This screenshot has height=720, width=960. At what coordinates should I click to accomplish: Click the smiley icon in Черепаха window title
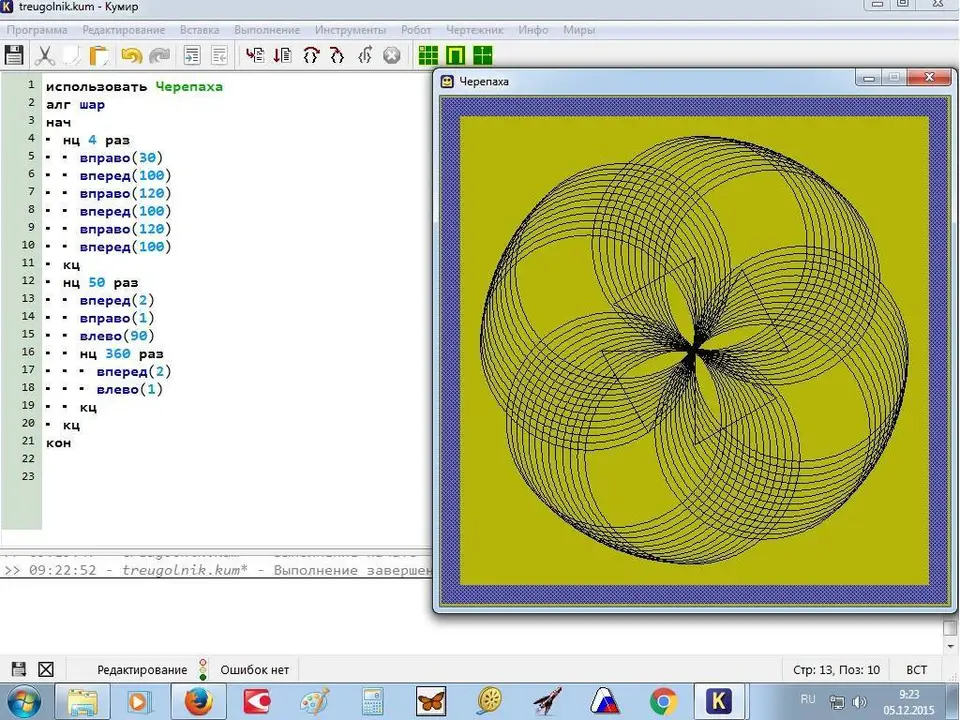pyautogui.click(x=448, y=81)
